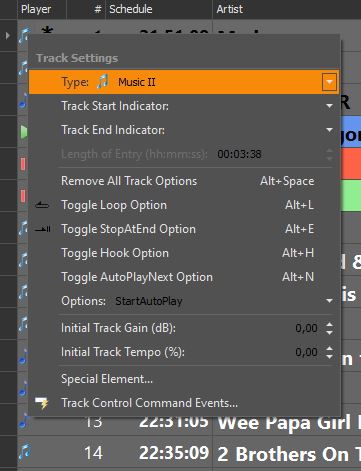This screenshot has height=471, width=361.
Task: Expand Track Start Indicator dropdown
Action: tap(329, 106)
